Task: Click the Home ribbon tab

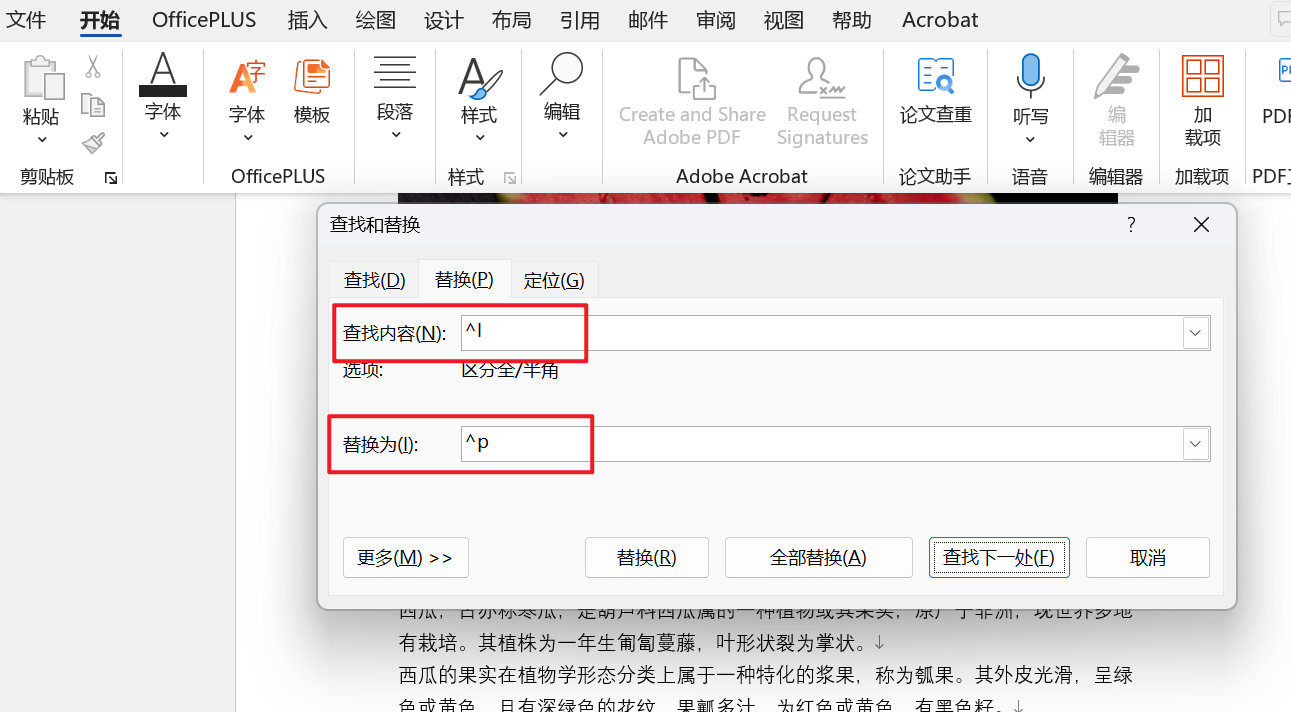Action: click(x=100, y=20)
